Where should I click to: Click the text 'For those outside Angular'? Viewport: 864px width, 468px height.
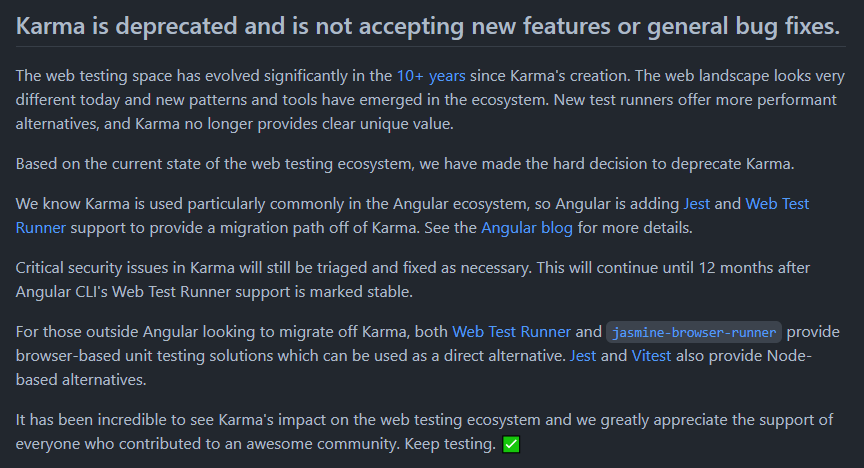[x=114, y=331]
